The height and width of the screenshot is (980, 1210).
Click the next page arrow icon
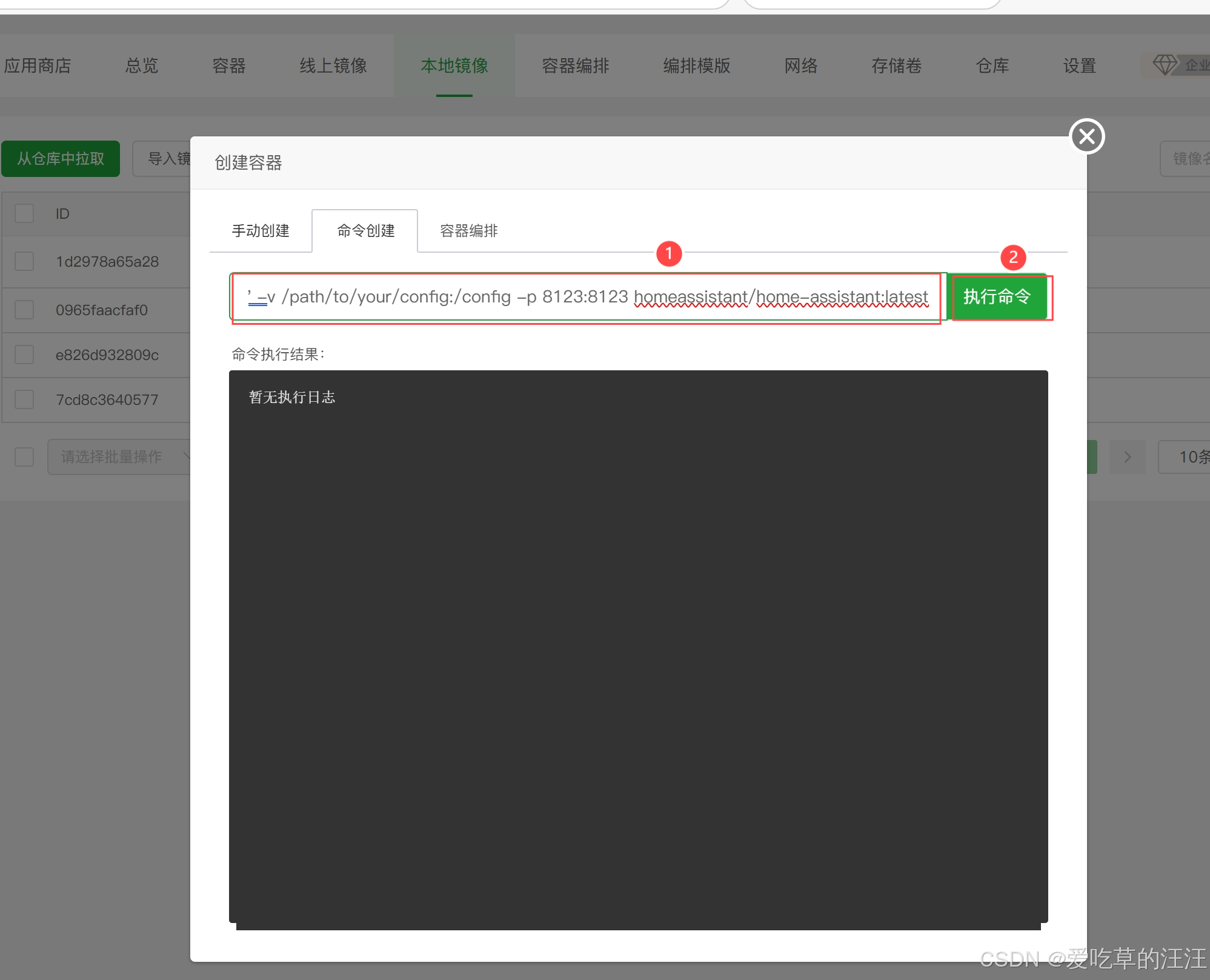[1127, 456]
